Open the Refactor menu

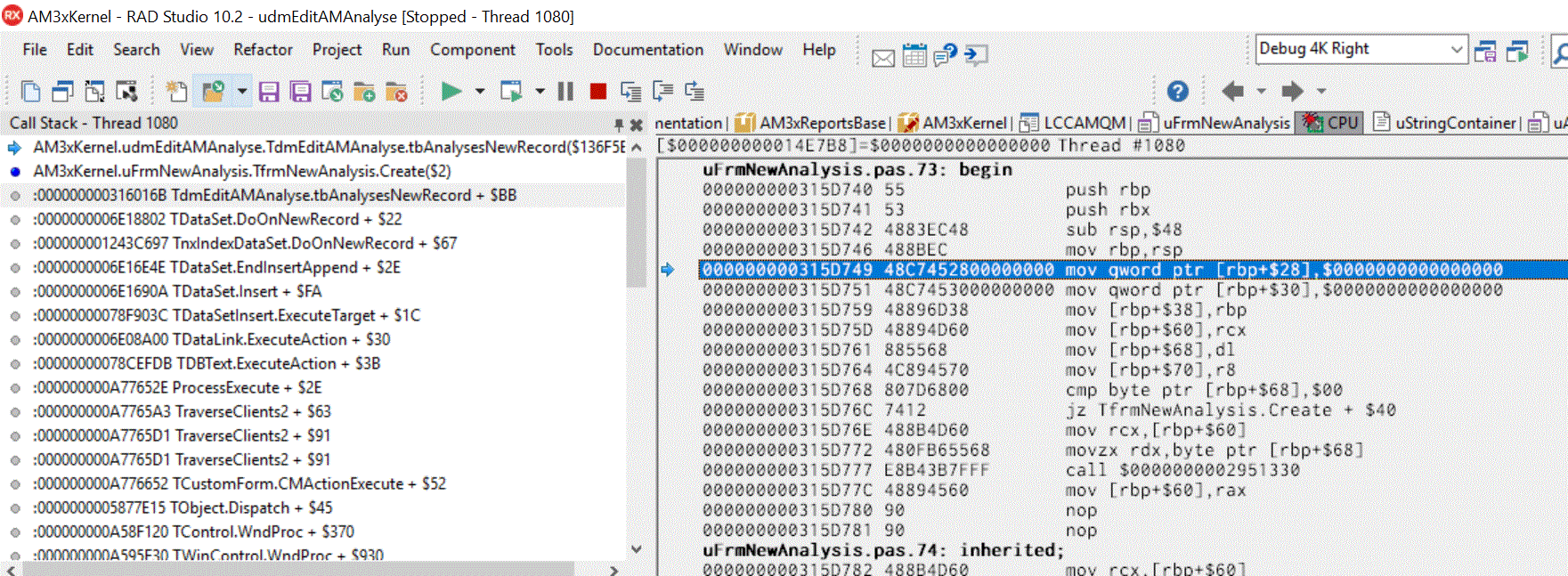pos(263,50)
